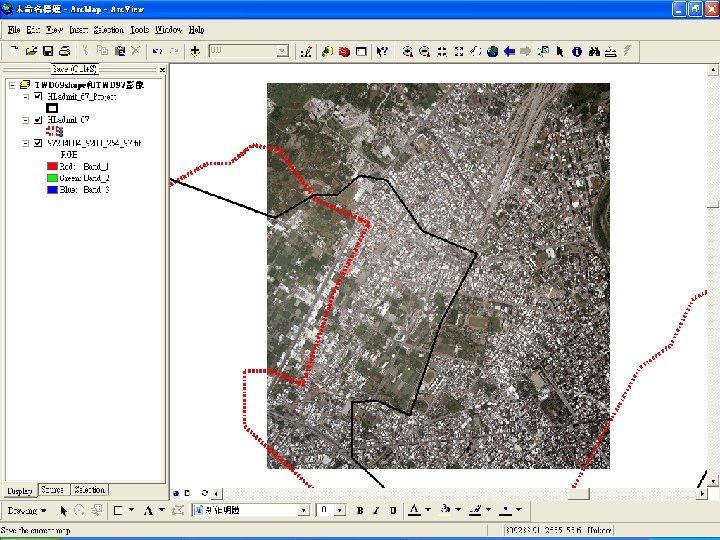Open the red ArcToolbox icon
The height and width of the screenshot is (540, 720).
(344, 51)
